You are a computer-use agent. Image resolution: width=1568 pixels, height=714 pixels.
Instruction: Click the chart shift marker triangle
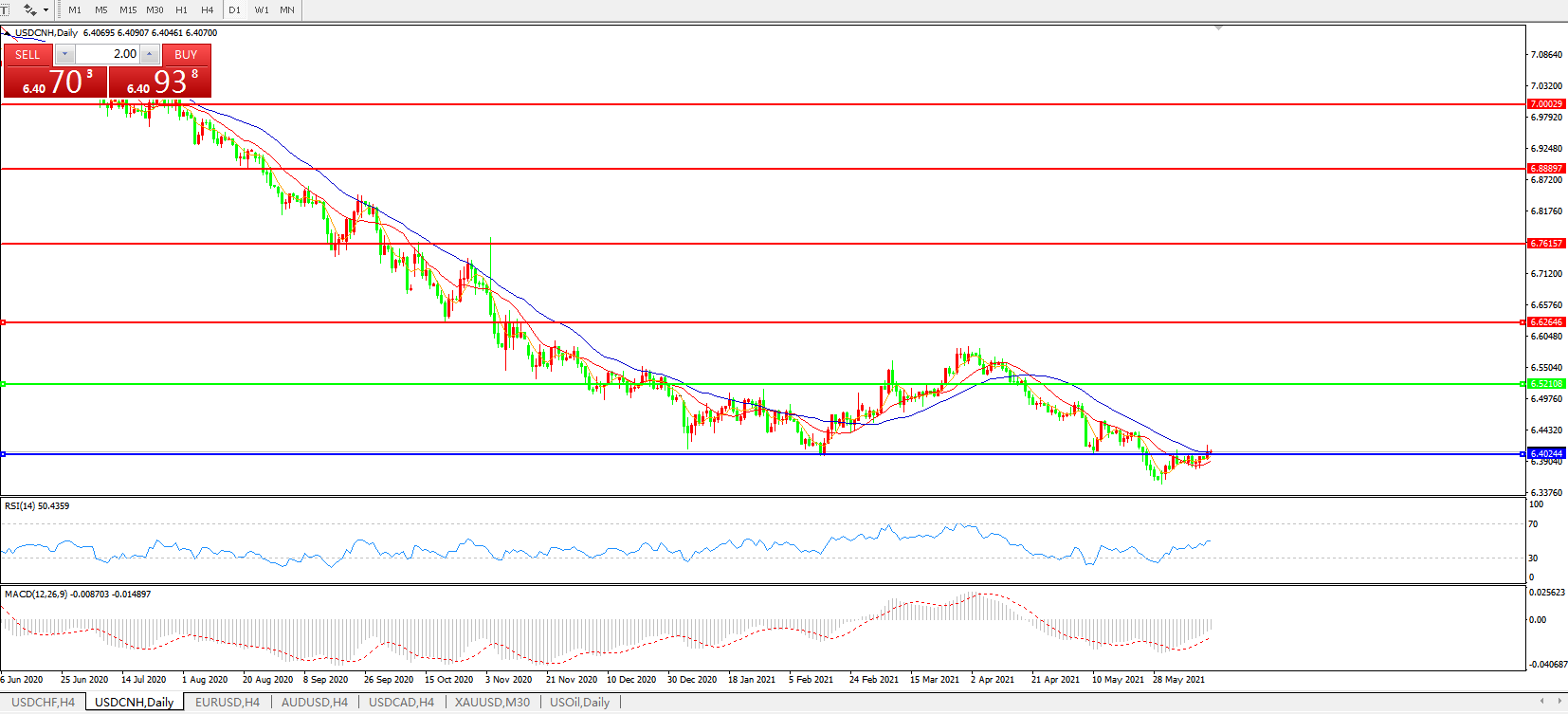1218,28
